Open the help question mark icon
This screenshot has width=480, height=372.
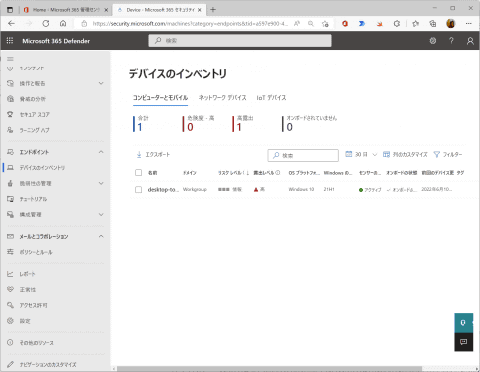(x=451, y=41)
